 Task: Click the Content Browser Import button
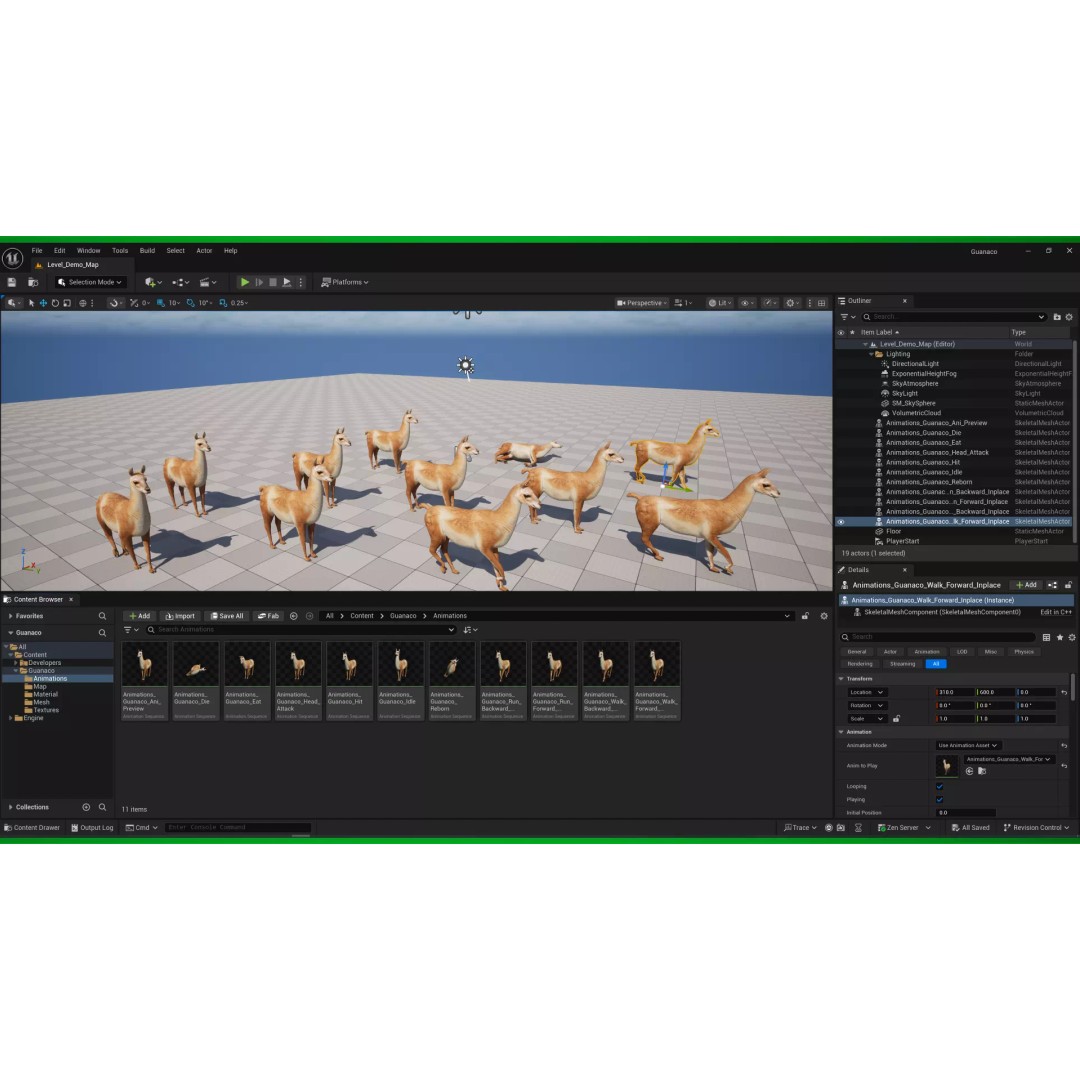[x=180, y=616]
